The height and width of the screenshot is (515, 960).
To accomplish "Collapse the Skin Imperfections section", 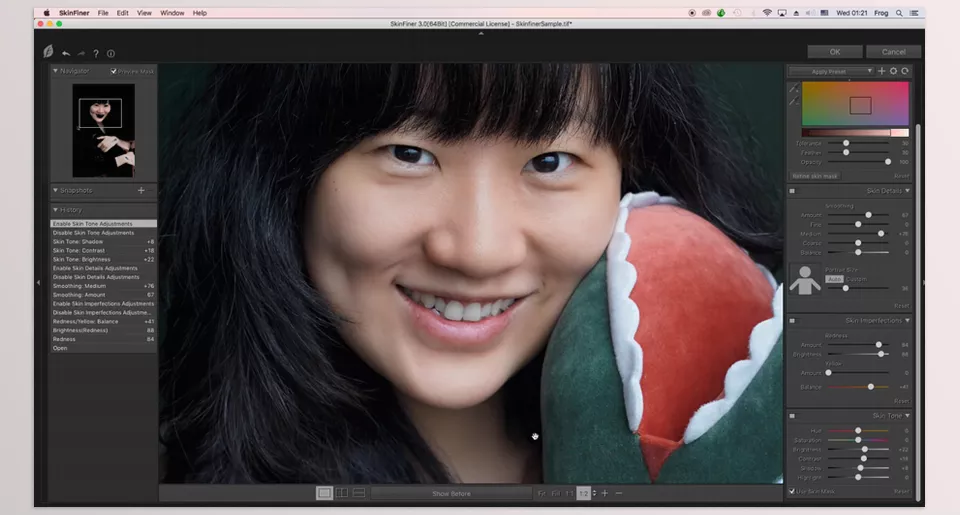I will (x=907, y=320).
